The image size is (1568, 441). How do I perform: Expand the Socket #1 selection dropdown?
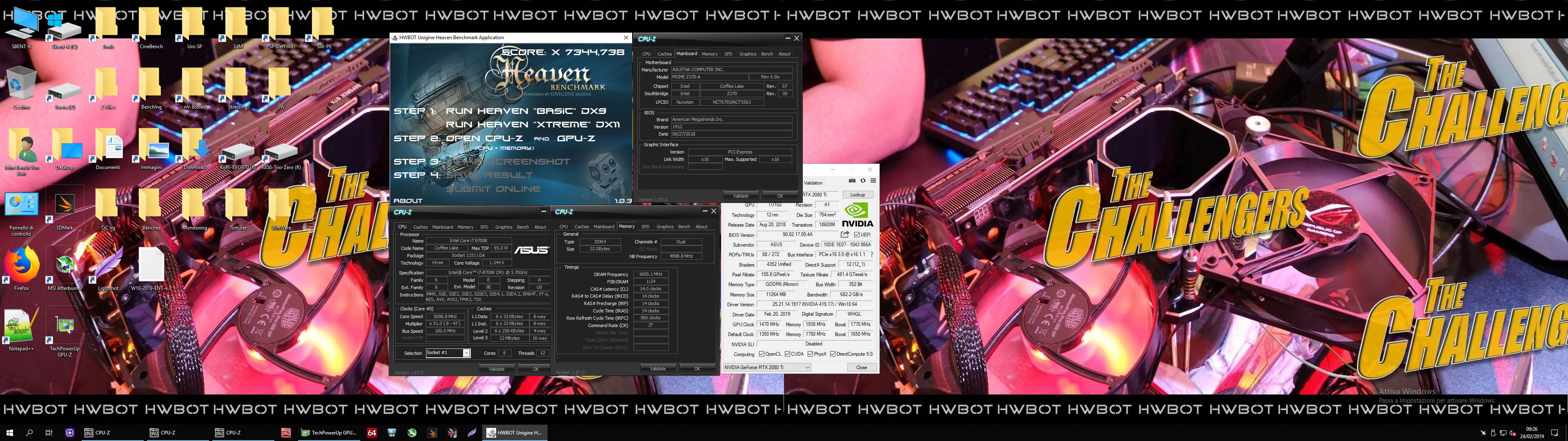pos(466,353)
